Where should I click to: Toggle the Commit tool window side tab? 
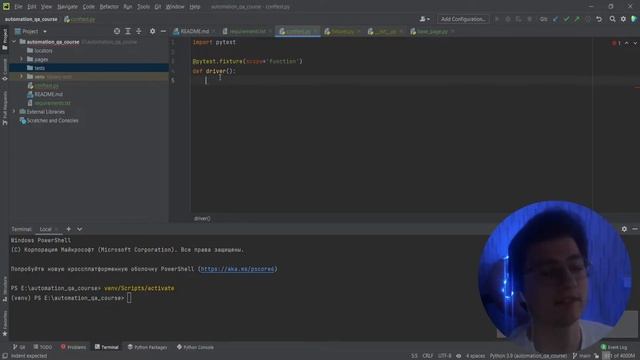[4, 70]
